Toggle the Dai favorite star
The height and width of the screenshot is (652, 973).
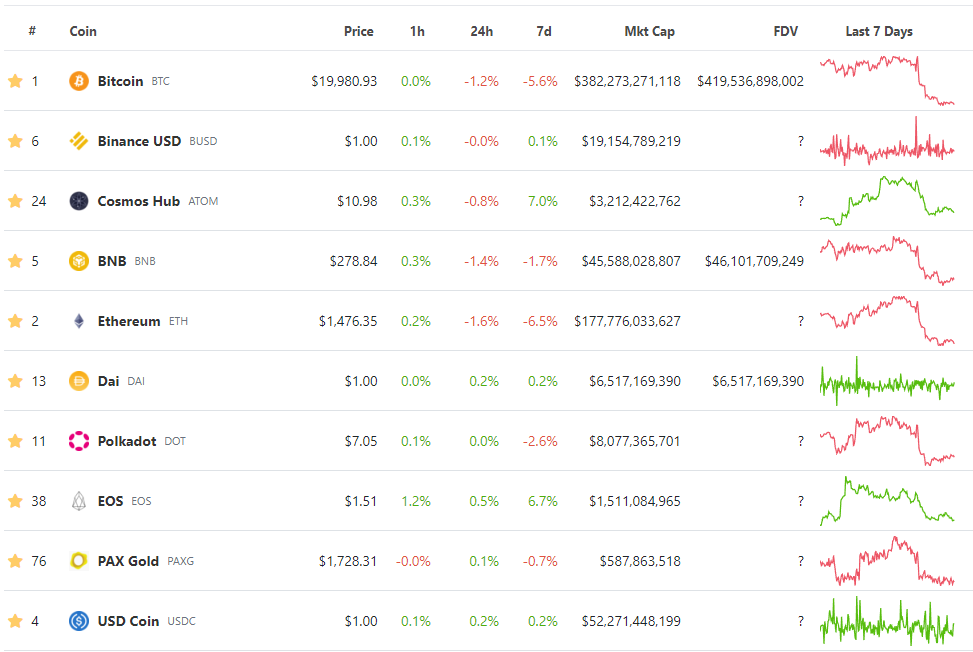(16, 381)
